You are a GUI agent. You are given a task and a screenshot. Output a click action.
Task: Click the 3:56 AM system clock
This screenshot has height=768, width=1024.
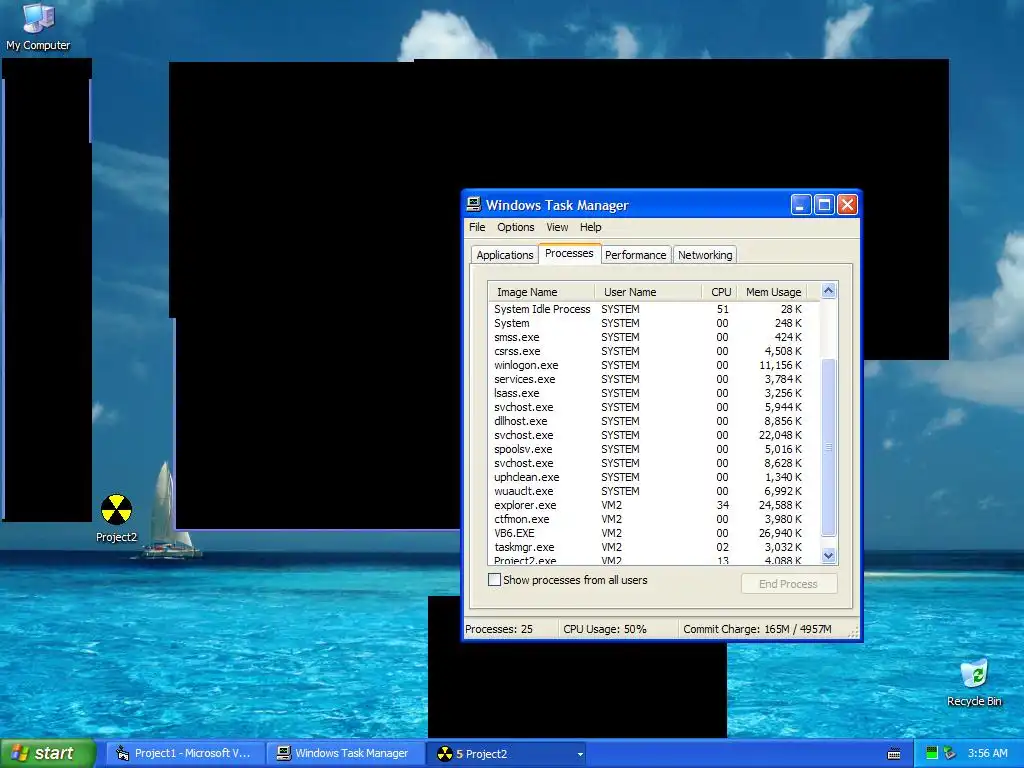point(987,754)
